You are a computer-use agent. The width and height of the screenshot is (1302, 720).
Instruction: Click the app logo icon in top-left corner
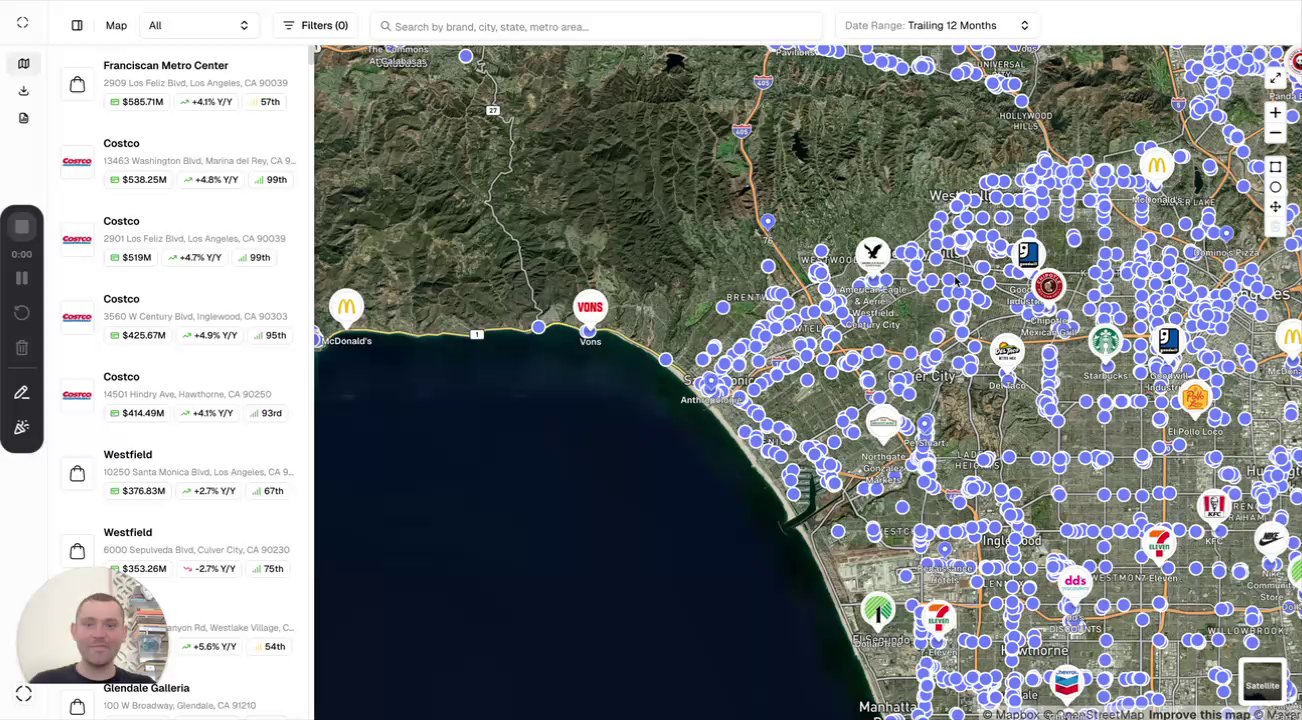22,22
